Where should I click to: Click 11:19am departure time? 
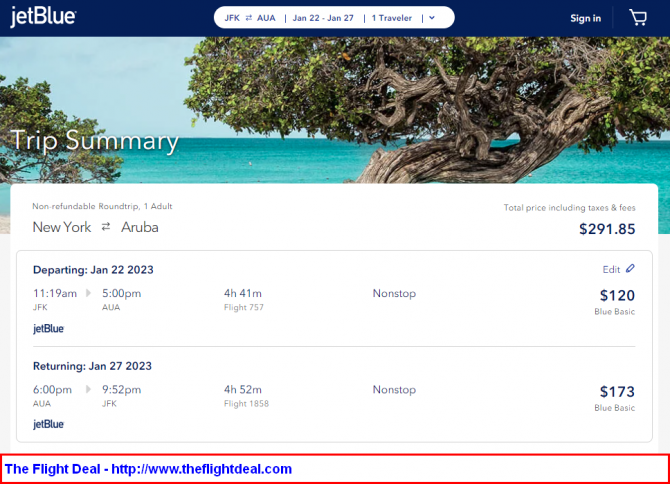(x=55, y=293)
